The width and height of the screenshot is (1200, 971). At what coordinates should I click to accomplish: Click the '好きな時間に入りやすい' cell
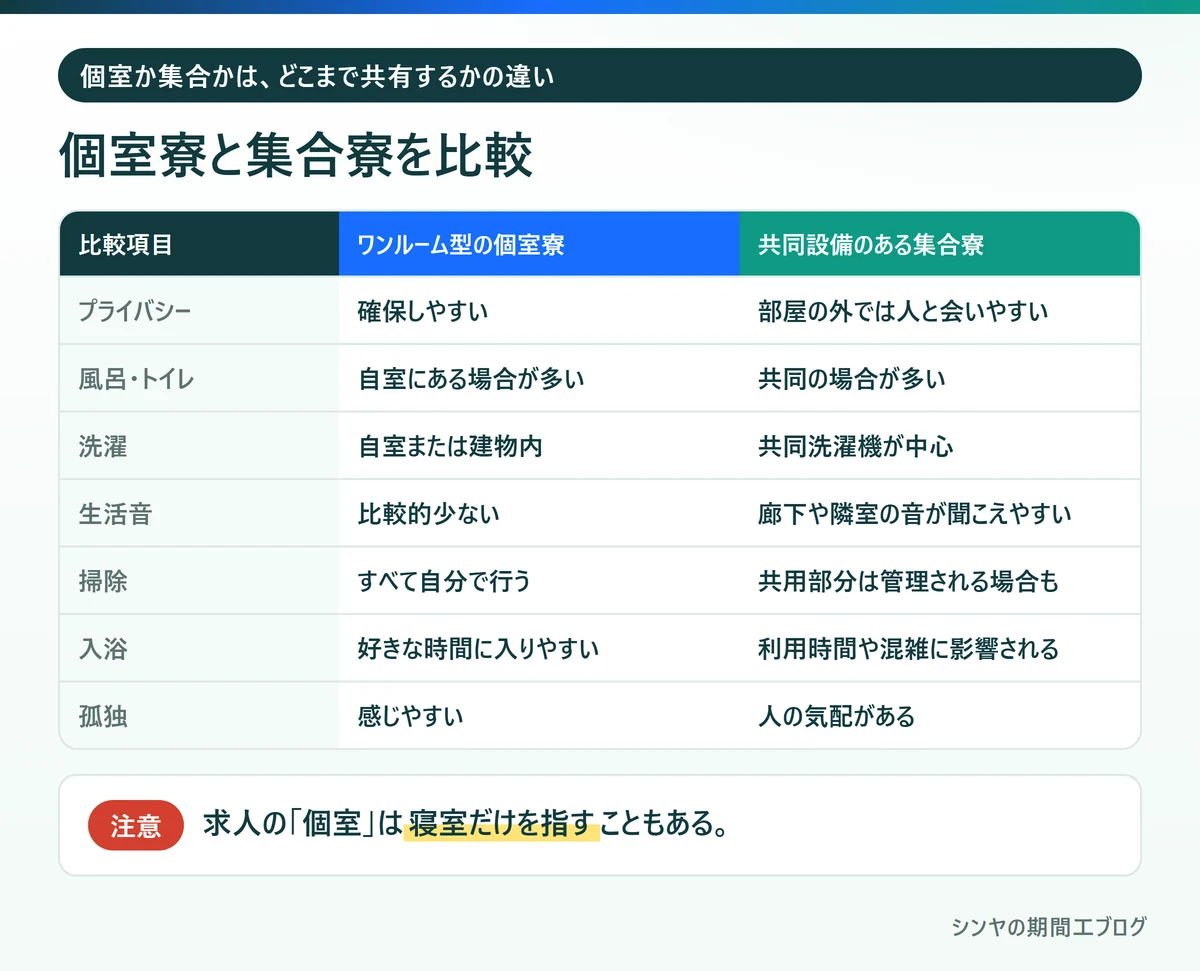539,649
